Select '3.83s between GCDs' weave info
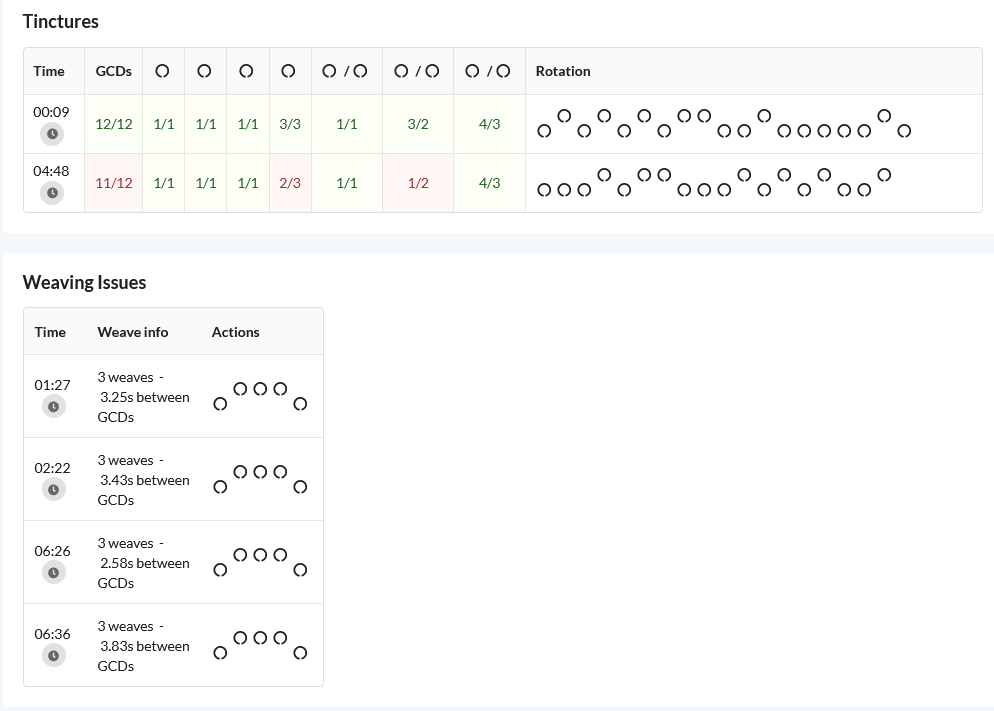This screenshot has height=711, width=994. pyautogui.click(x=143, y=656)
